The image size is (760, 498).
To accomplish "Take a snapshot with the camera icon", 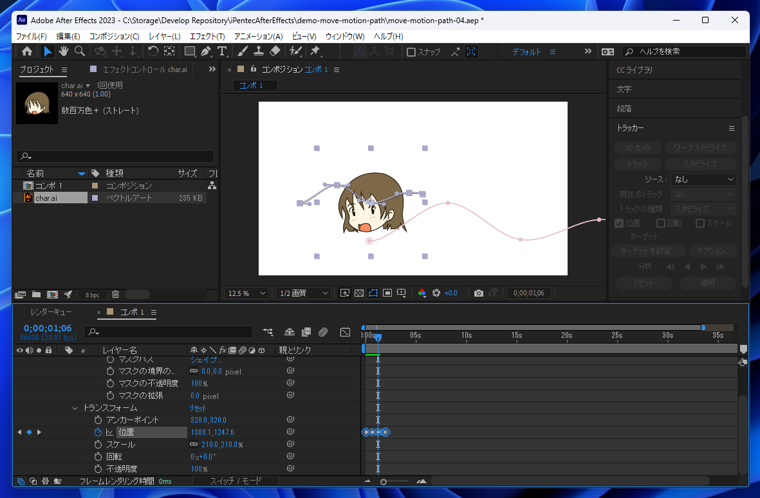I will [478, 293].
